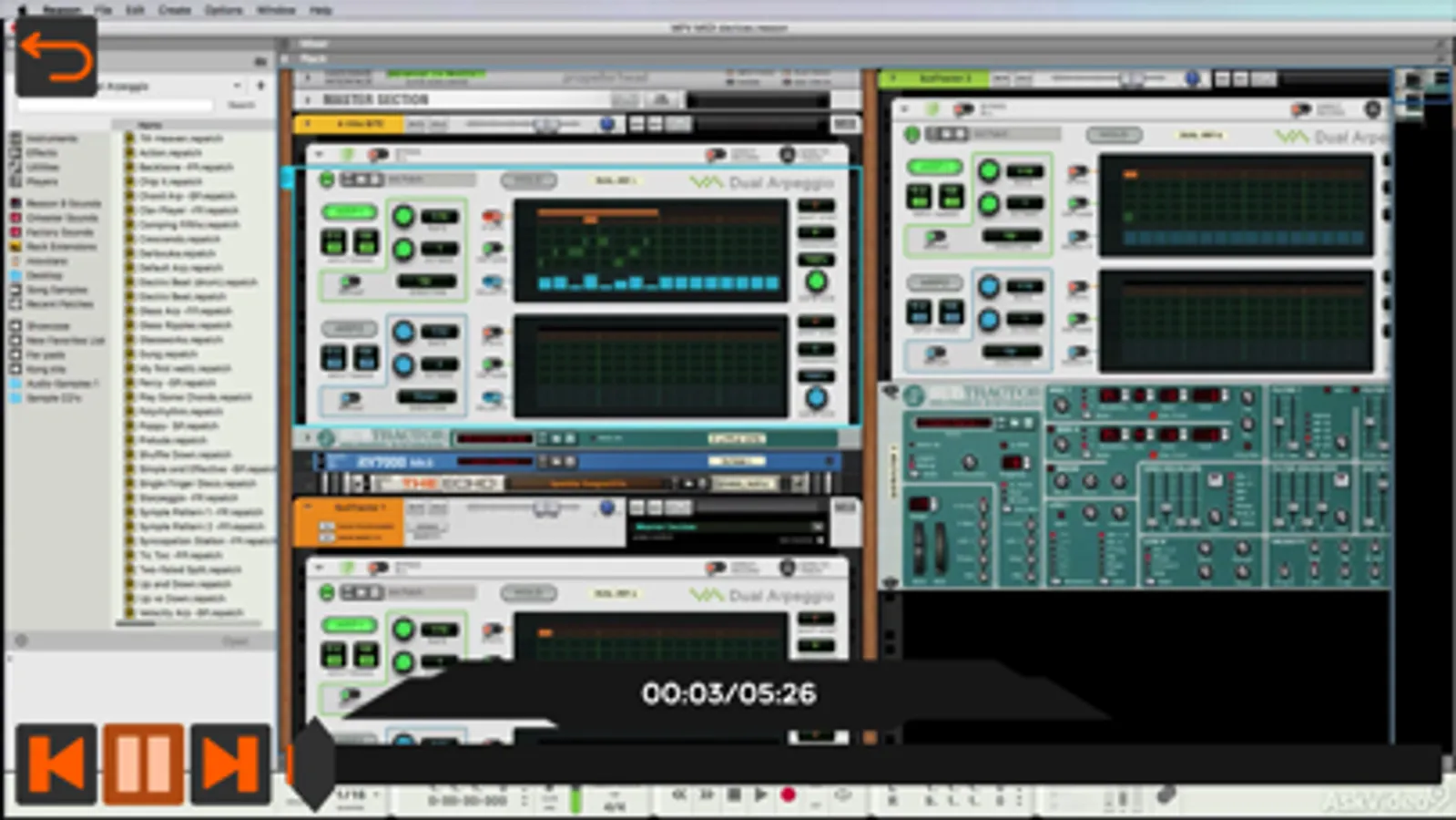Select the collapsed RV7000 MkII reverb device
This screenshot has height=820, width=1456.
(578, 462)
